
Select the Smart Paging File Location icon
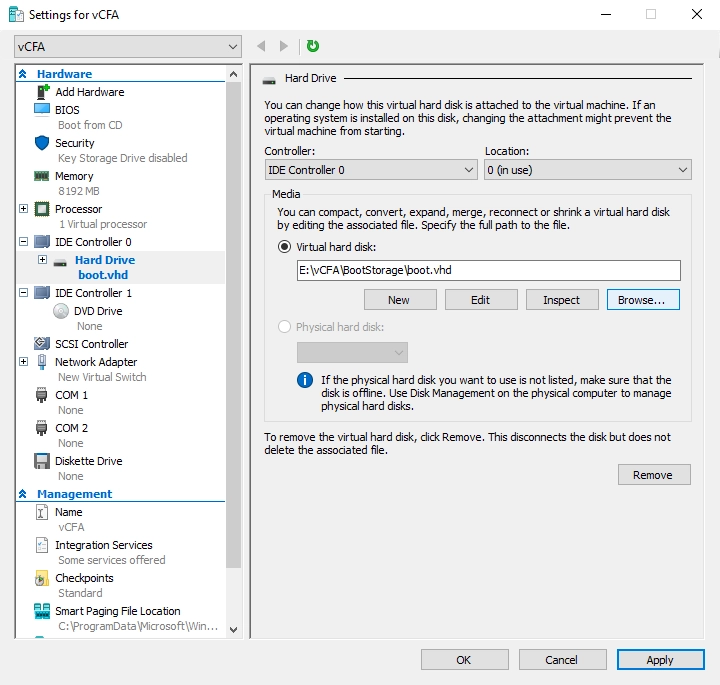42,611
